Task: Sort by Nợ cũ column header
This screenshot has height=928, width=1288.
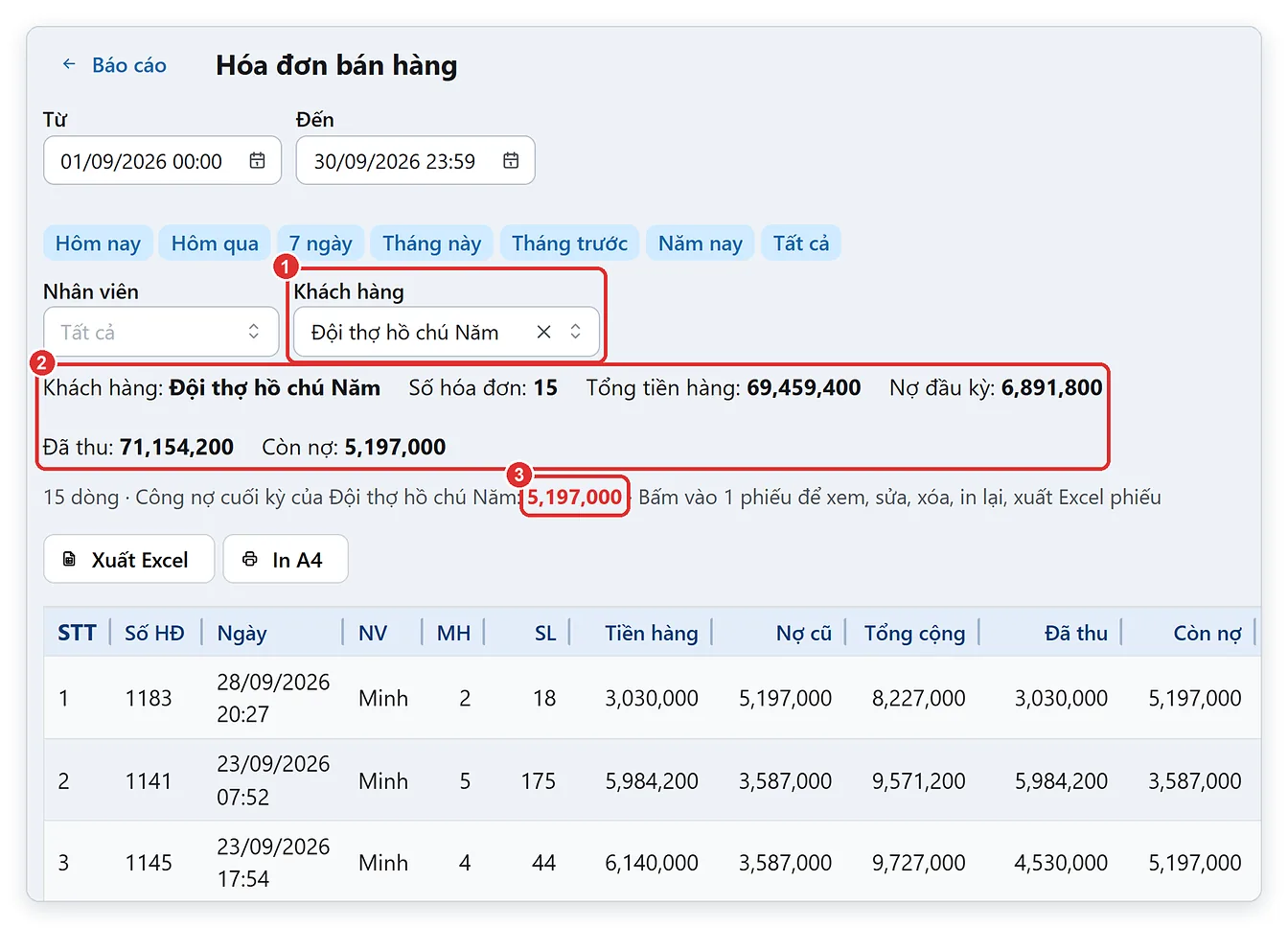Action: point(804,633)
